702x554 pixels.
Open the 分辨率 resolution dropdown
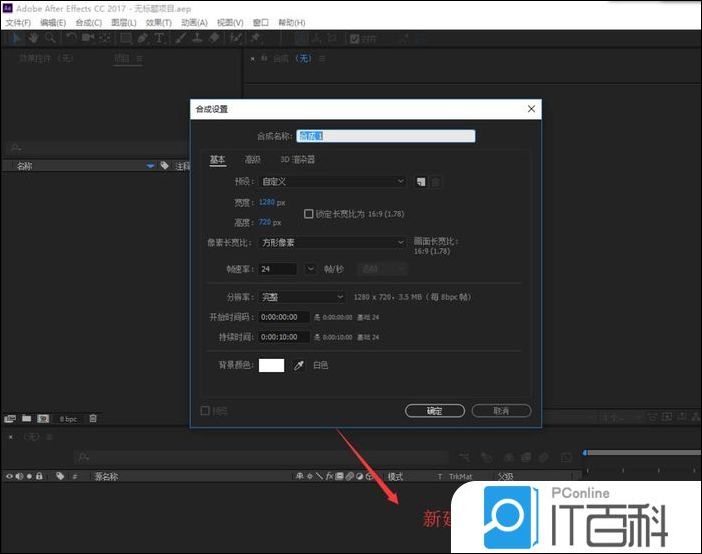302,297
